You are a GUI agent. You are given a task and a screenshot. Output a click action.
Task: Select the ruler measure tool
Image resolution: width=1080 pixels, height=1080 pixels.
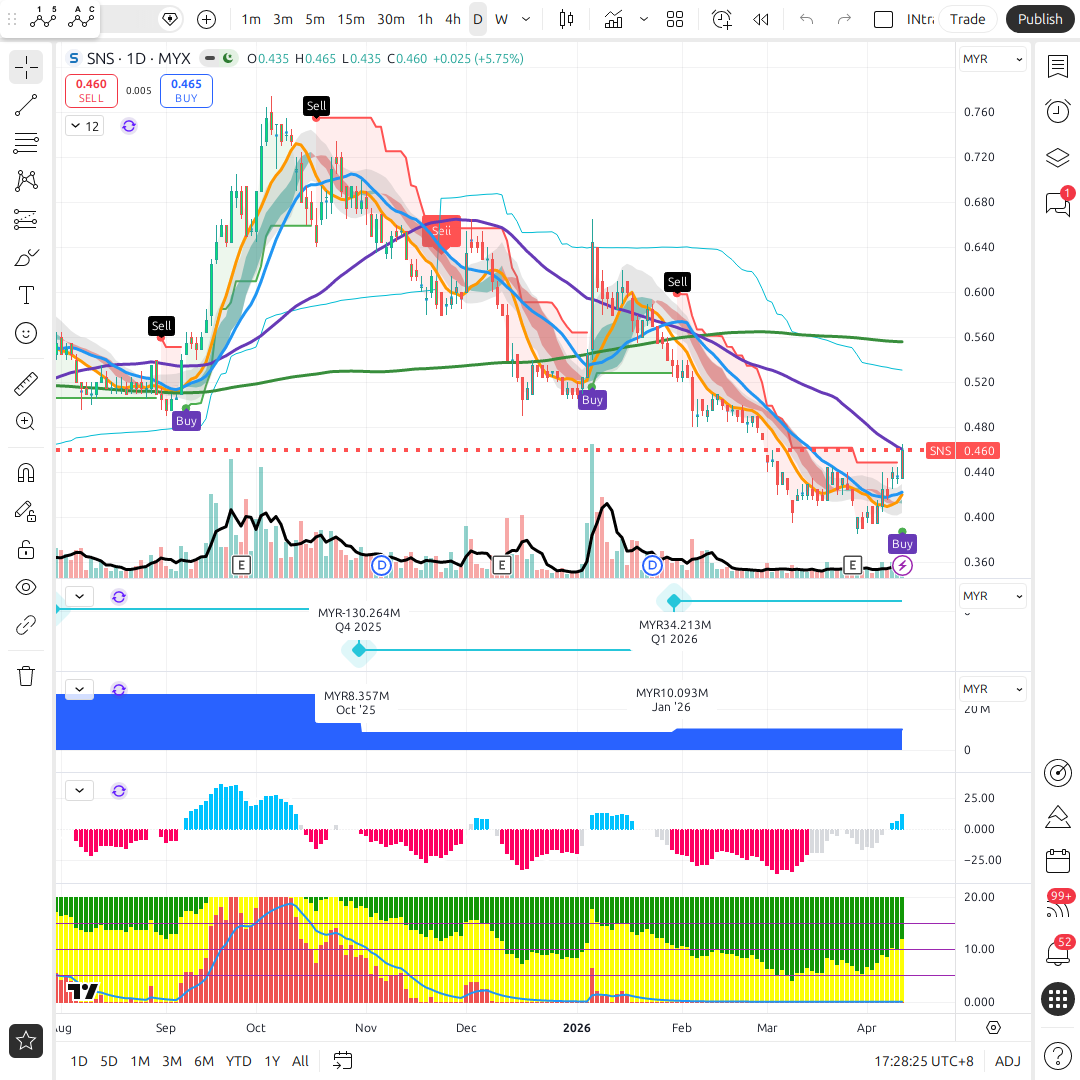(26, 384)
